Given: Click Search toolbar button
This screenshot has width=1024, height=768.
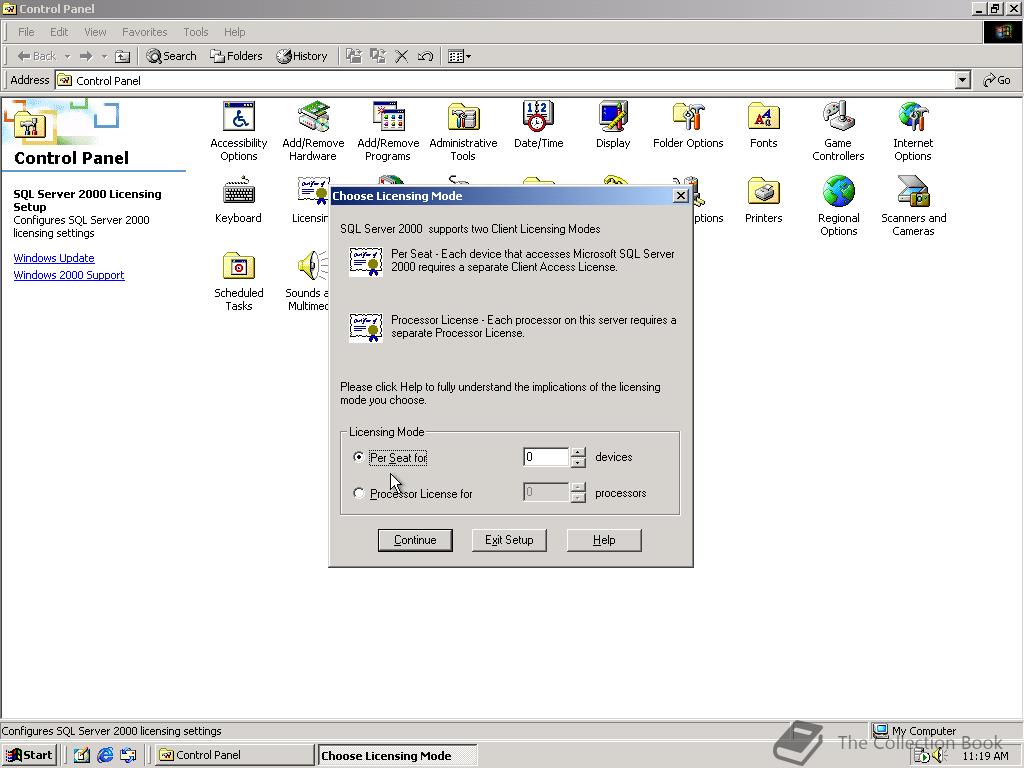Looking at the screenshot, I should pos(171,56).
